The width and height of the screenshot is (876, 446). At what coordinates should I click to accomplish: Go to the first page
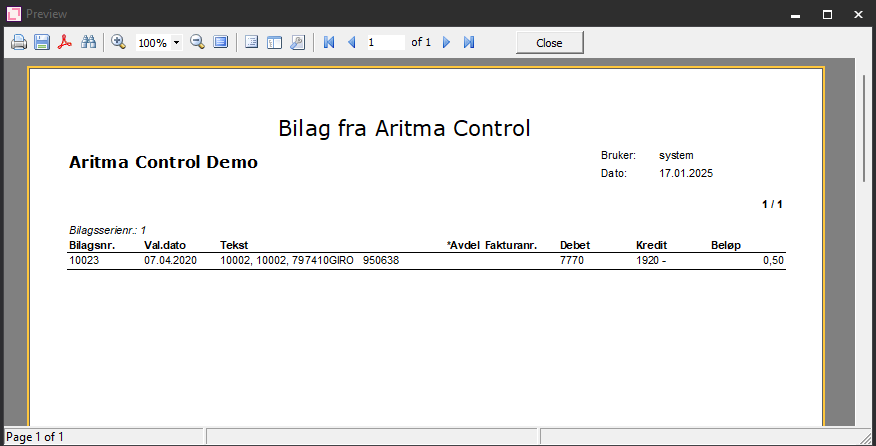click(329, 43)
